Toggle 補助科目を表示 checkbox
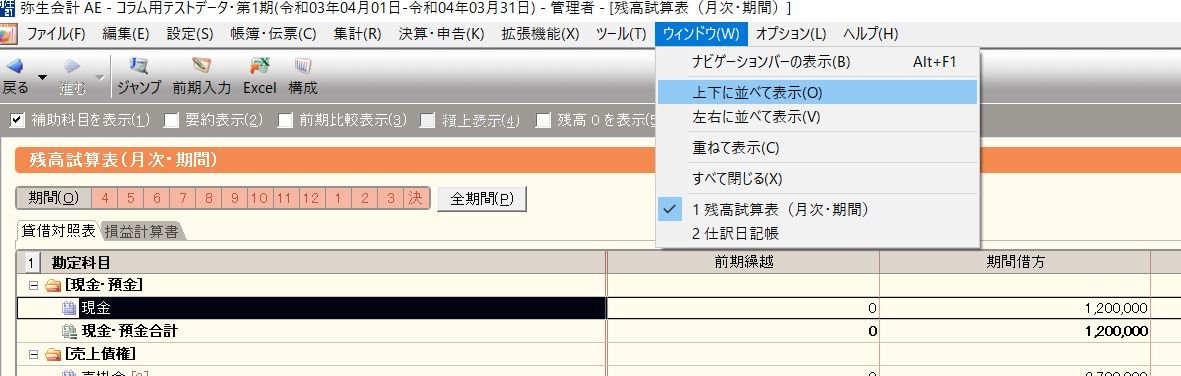 18,120
